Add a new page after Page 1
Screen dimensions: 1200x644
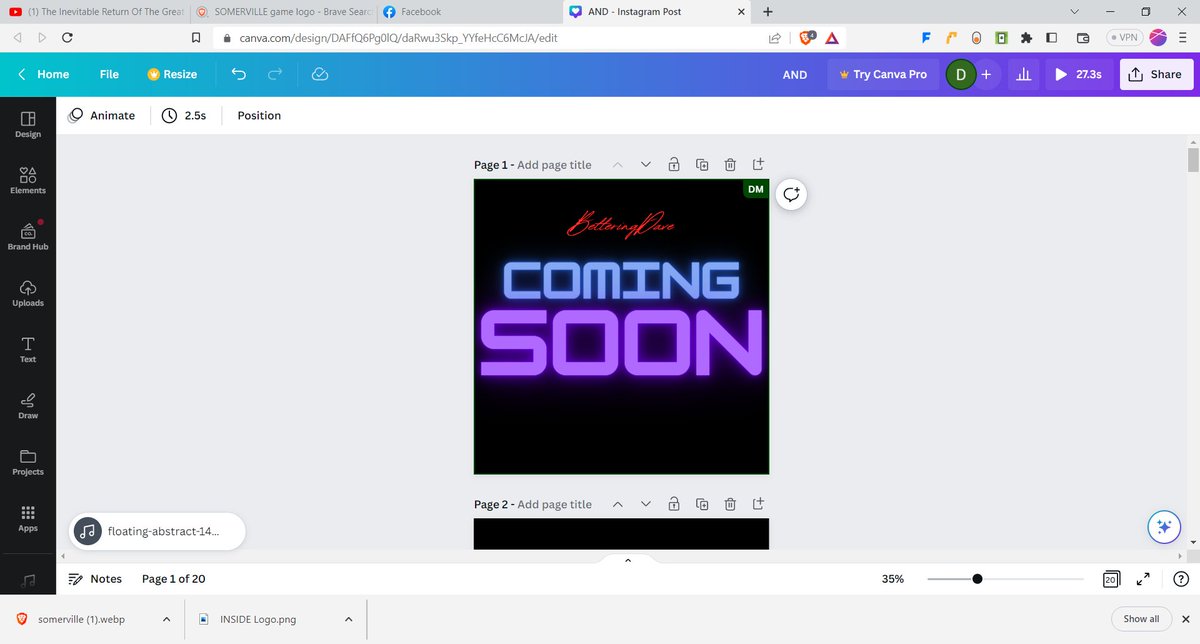758,165
